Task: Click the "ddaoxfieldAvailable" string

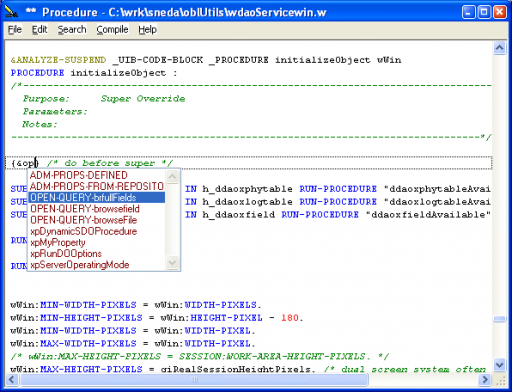Action: point(428,215)
